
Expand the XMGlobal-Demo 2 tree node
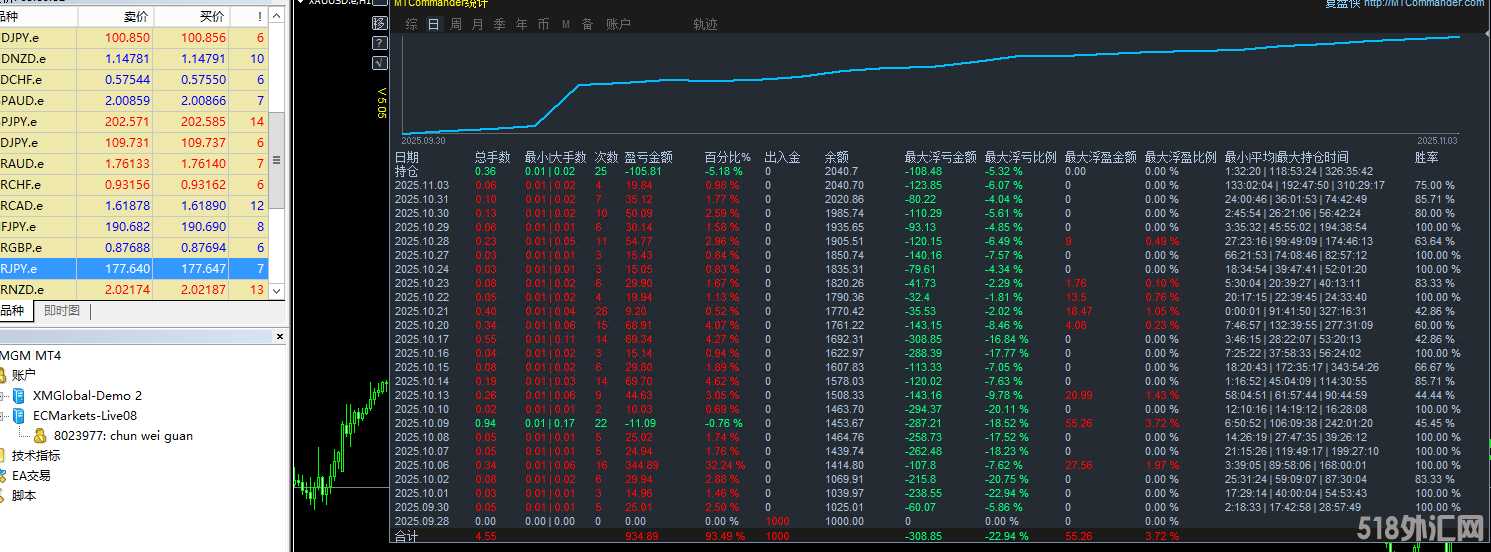click(x=4, y=396)
